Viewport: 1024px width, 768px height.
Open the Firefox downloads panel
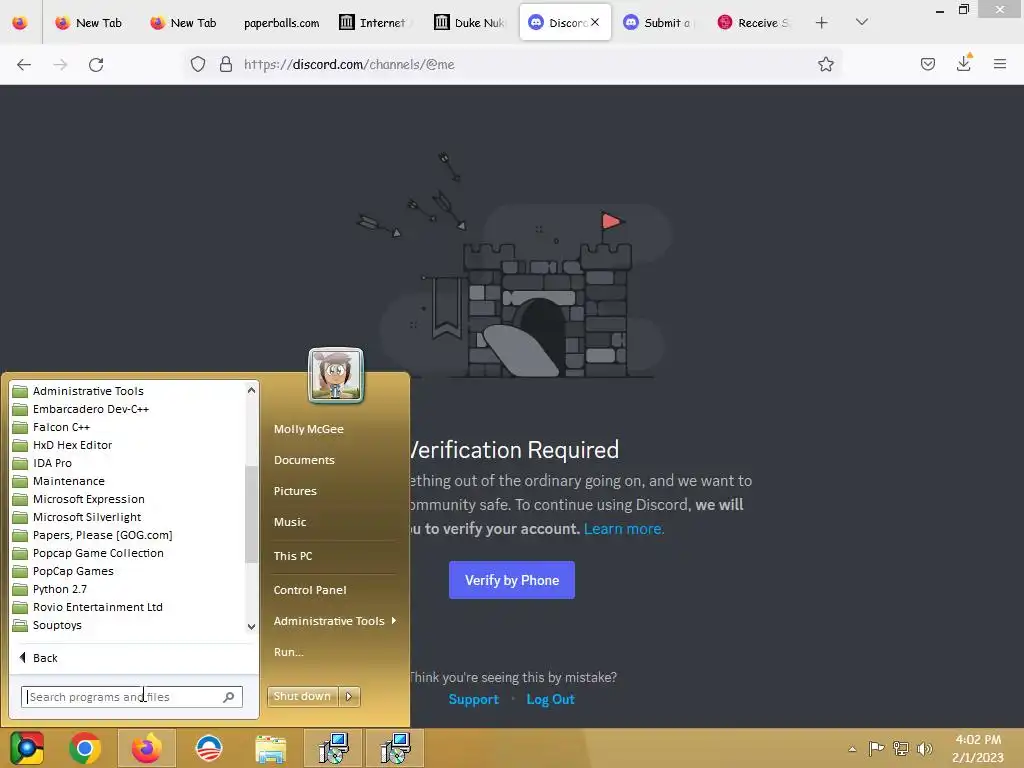point(963,63)
